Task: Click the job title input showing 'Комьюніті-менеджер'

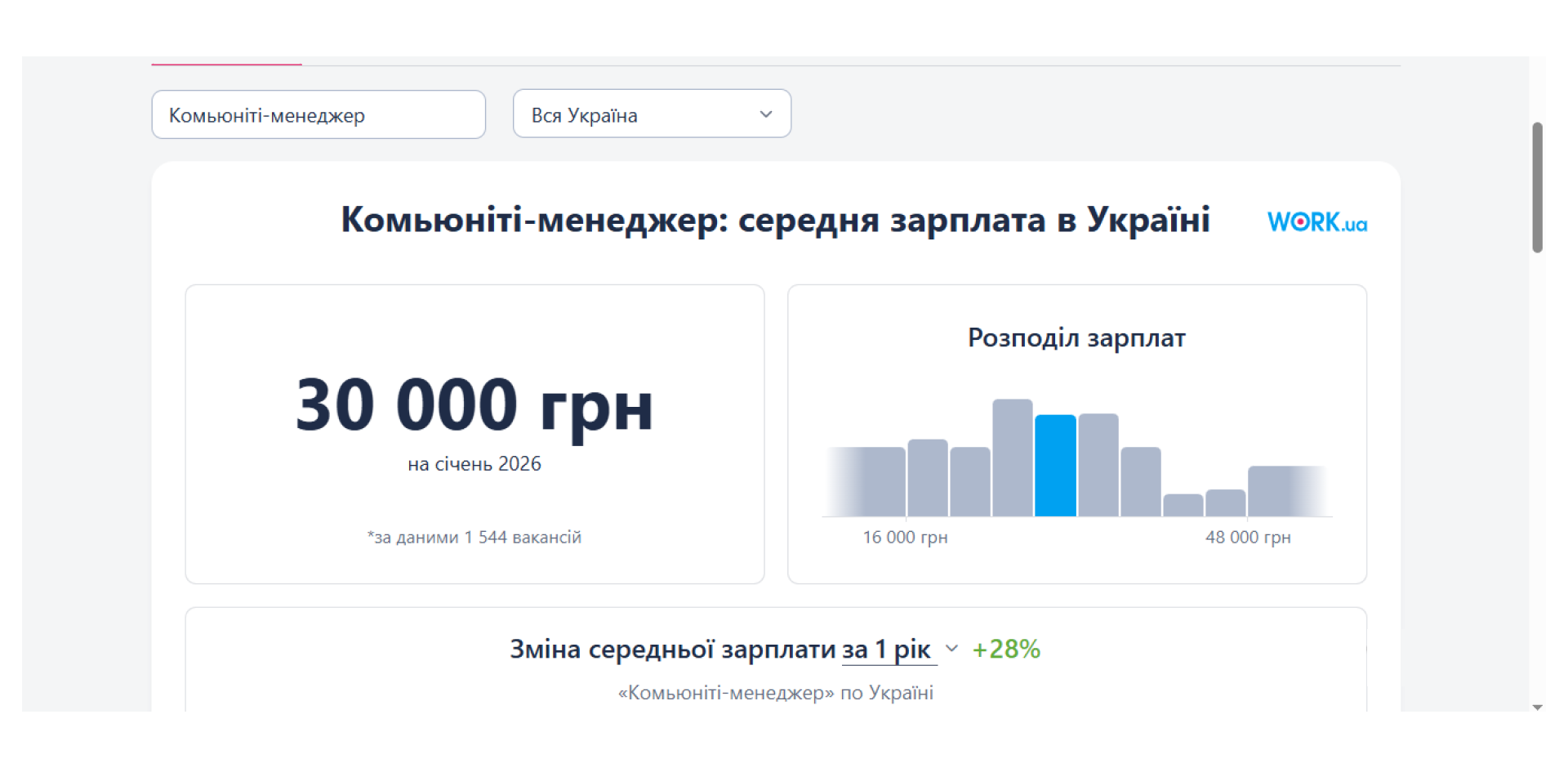Action: pos(318,114)
